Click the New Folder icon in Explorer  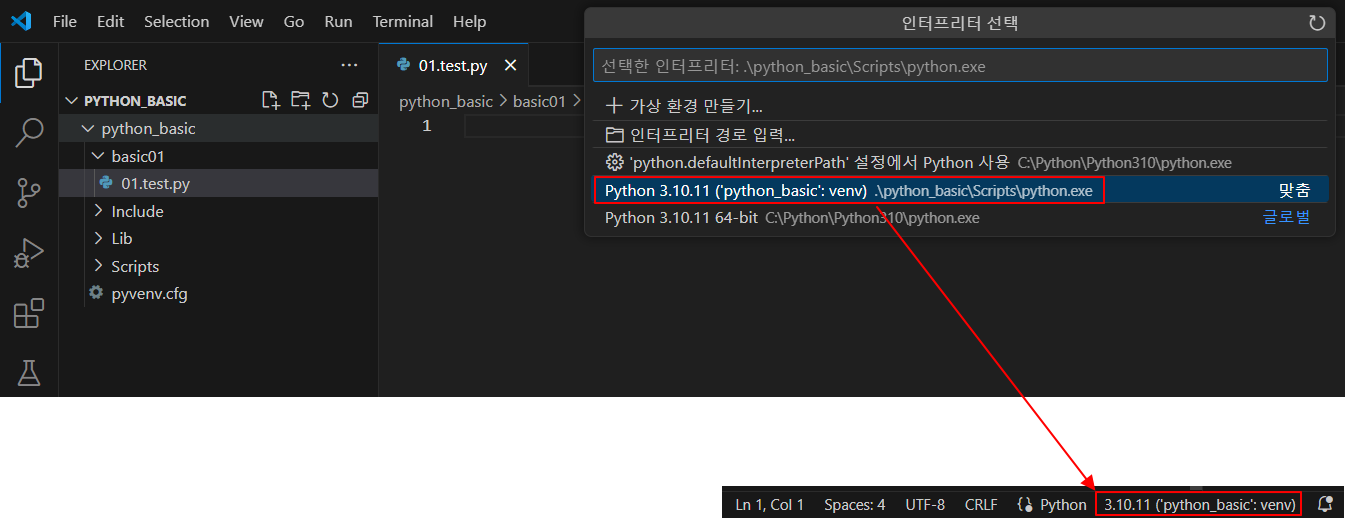[300, 100]
